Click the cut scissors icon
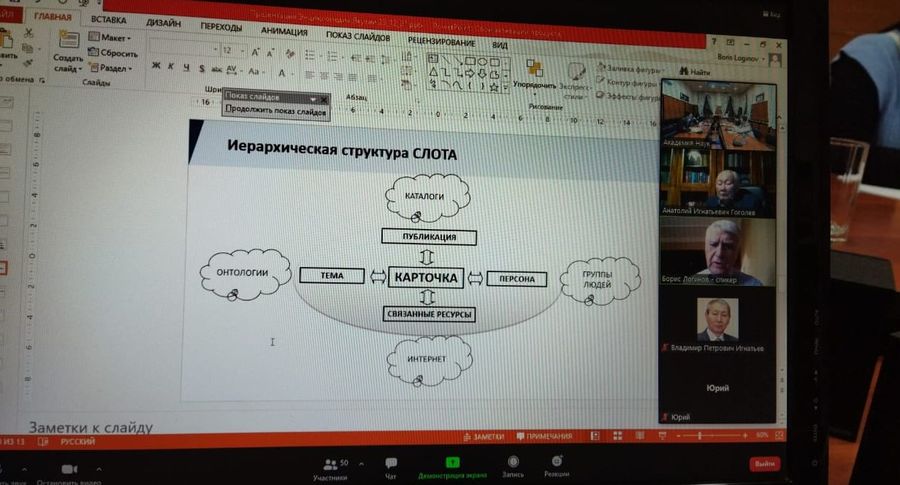The image size is (900, 485). pos(28,34)
